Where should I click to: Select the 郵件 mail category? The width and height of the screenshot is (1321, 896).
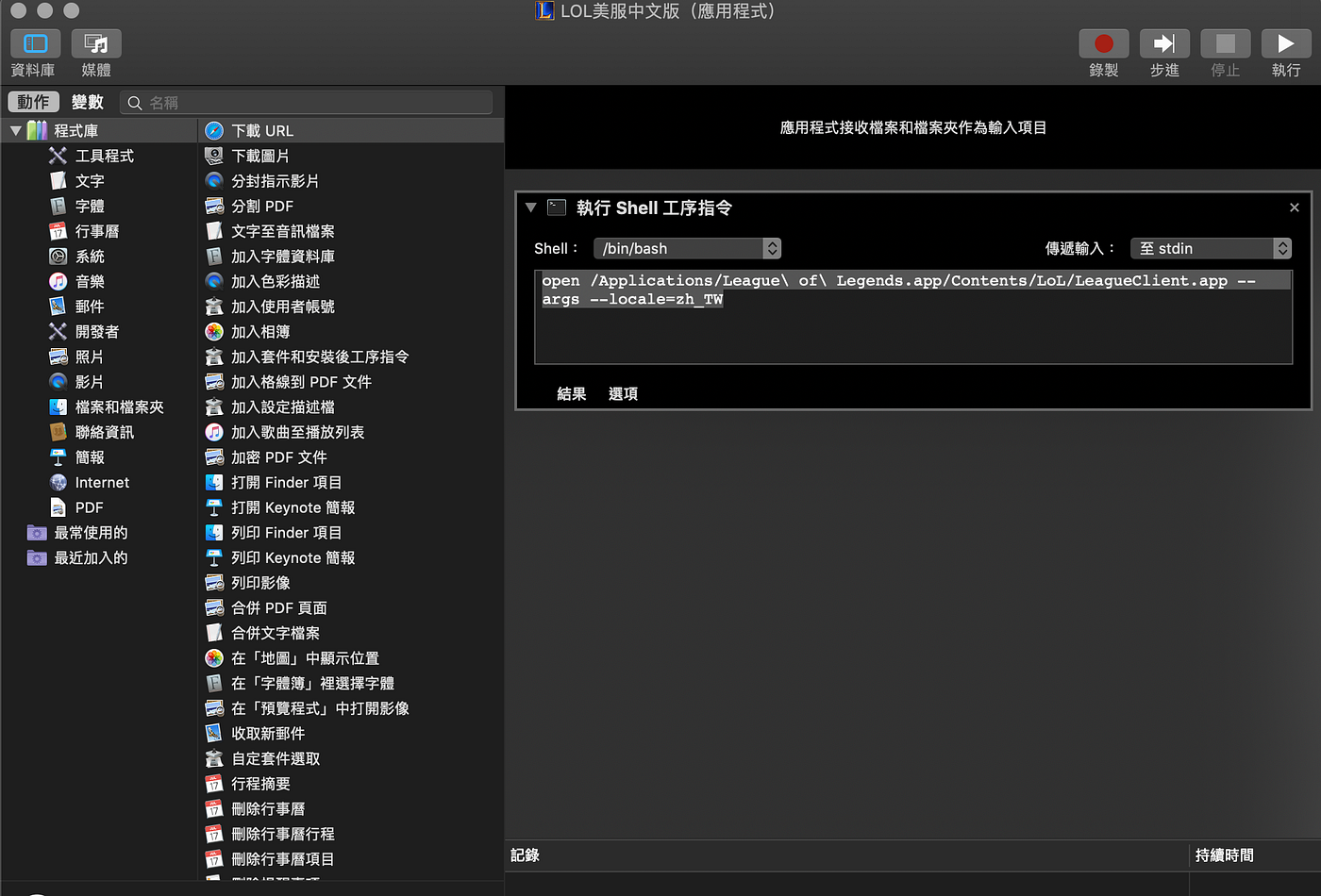[x=90, y=307]
